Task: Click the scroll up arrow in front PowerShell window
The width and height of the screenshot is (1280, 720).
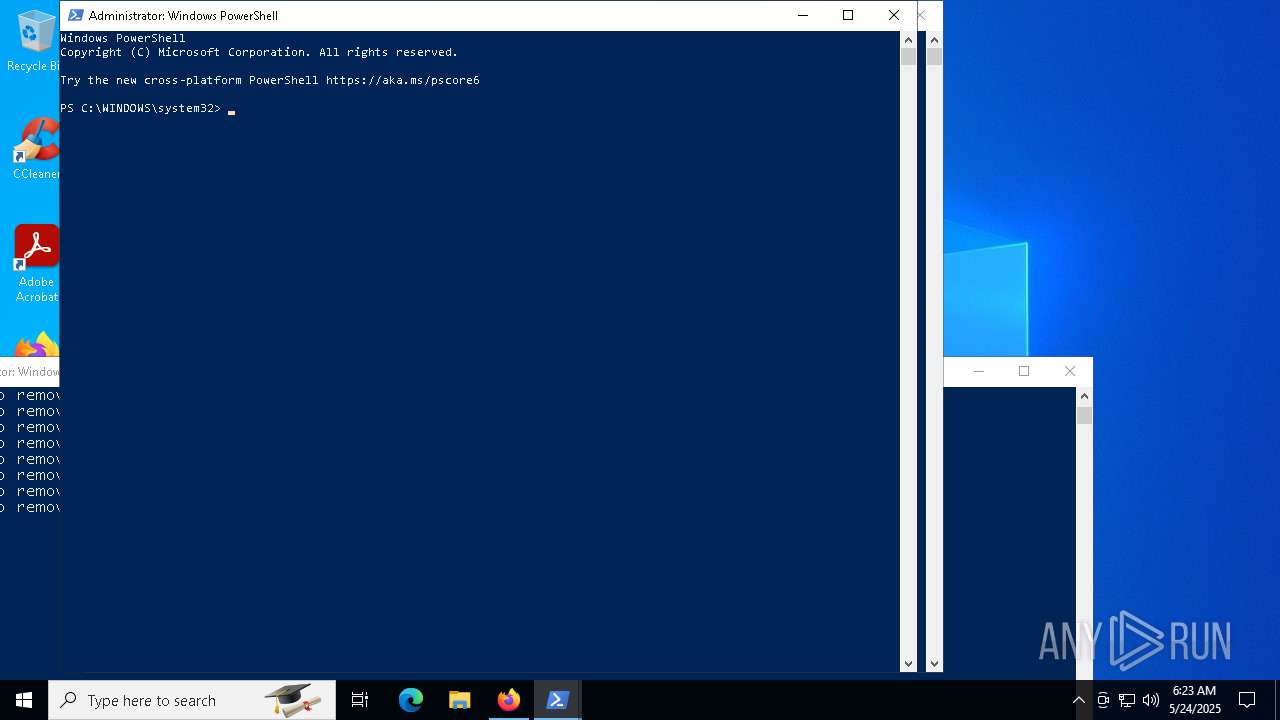Action: click(x=908, y=40)
